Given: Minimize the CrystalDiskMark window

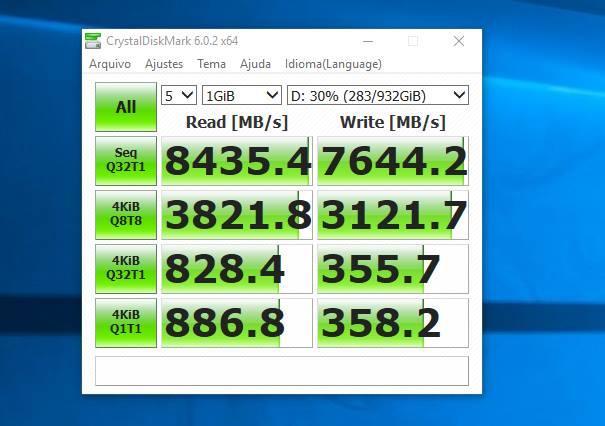Looking at the screenshot, I should pos(368,41).
